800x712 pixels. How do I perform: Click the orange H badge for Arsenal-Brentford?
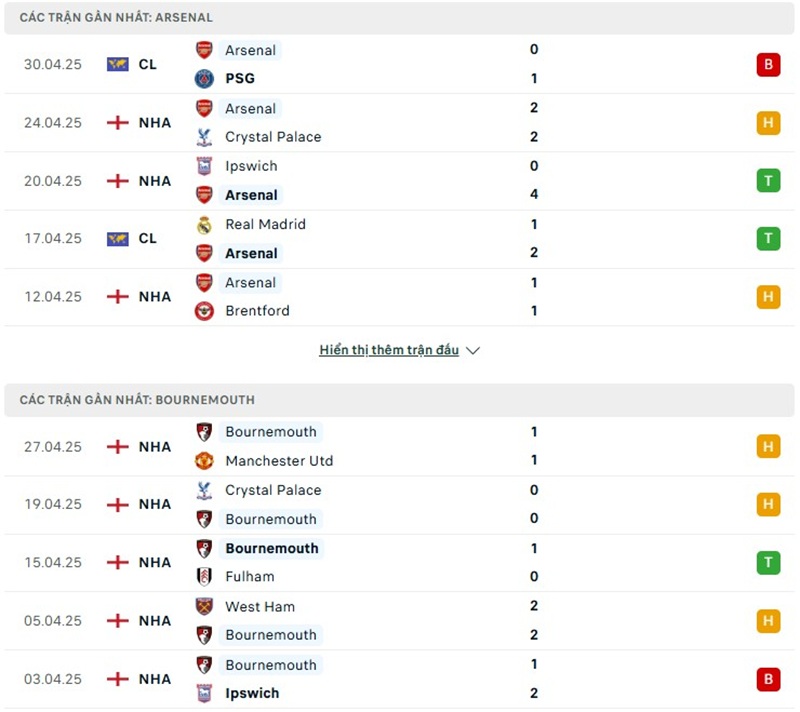pyautogui.click(x=768, y=297)
